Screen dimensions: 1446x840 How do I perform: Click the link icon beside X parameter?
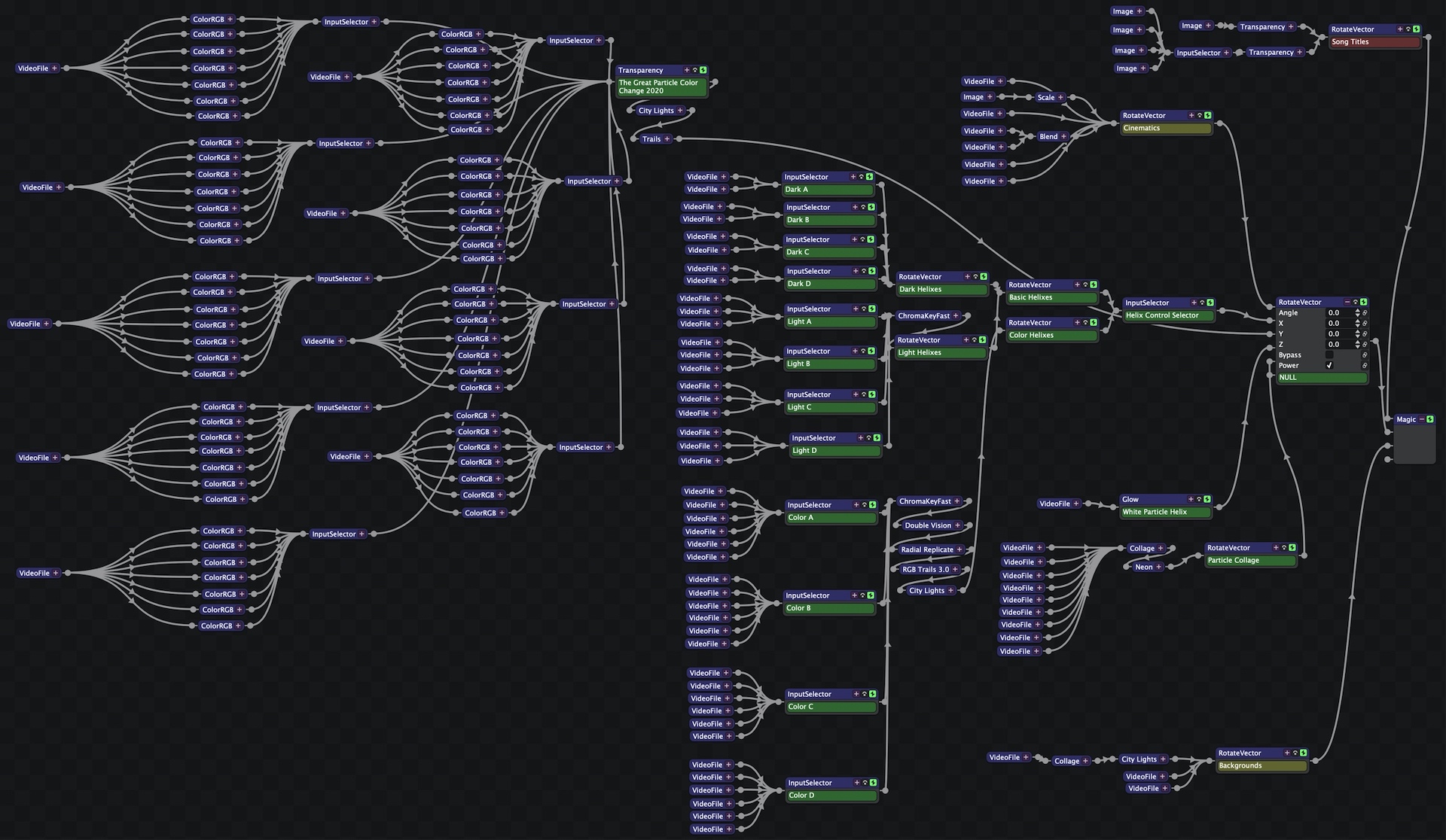pos(1365,323)
